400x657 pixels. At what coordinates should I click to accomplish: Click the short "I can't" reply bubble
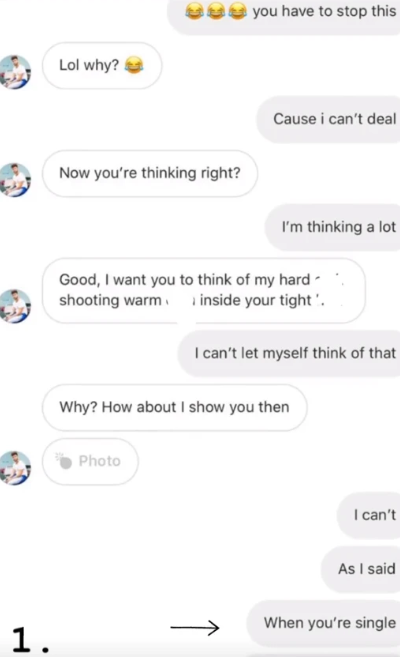(x=369, y=515)
